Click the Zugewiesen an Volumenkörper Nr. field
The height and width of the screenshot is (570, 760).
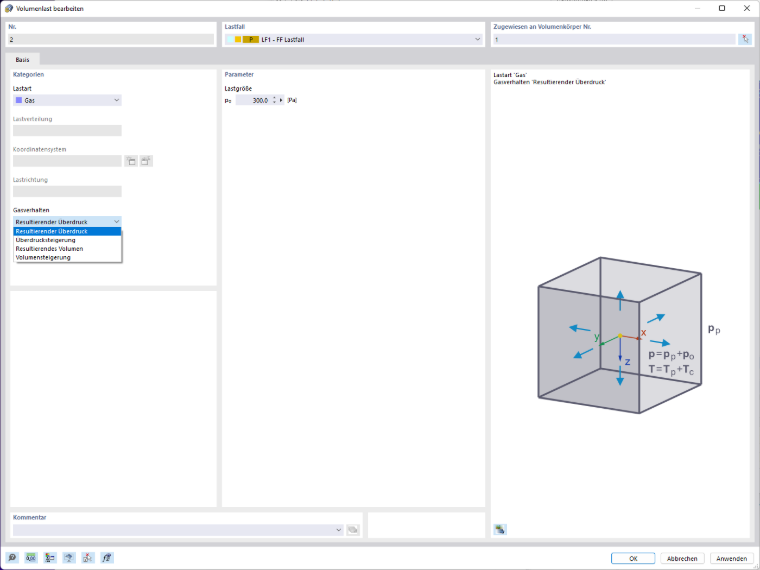pos(614,39)
